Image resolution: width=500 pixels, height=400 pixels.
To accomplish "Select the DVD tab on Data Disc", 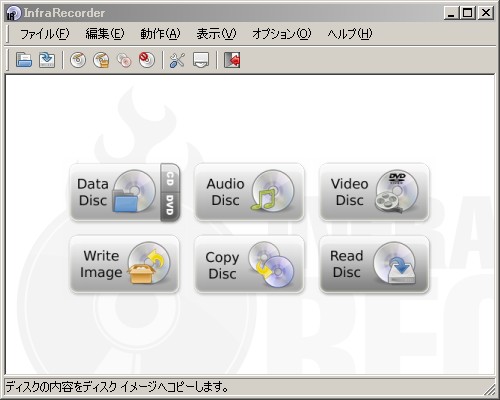I will tap(170, 206).
